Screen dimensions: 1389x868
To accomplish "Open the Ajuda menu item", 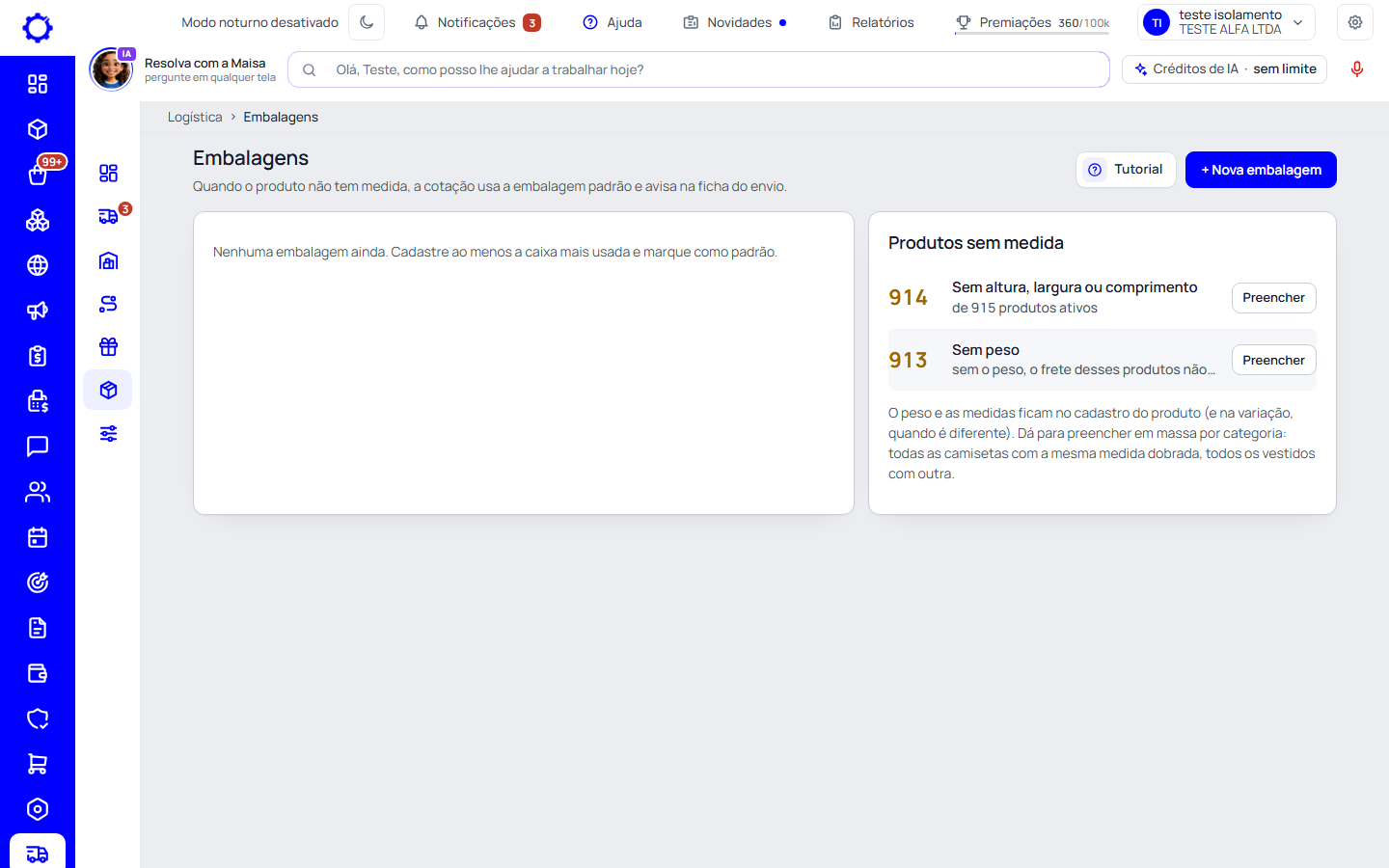I will click(613, 22).
